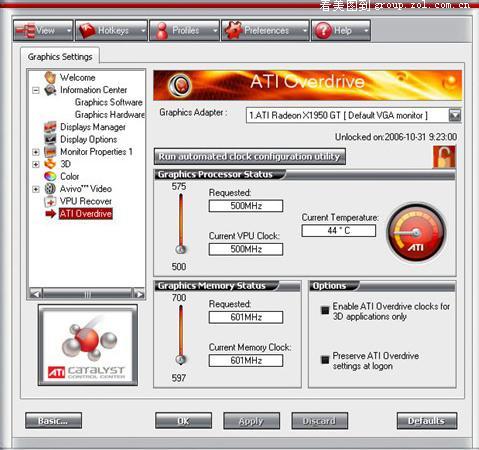Select Display Options tree item

coord(88,139)
